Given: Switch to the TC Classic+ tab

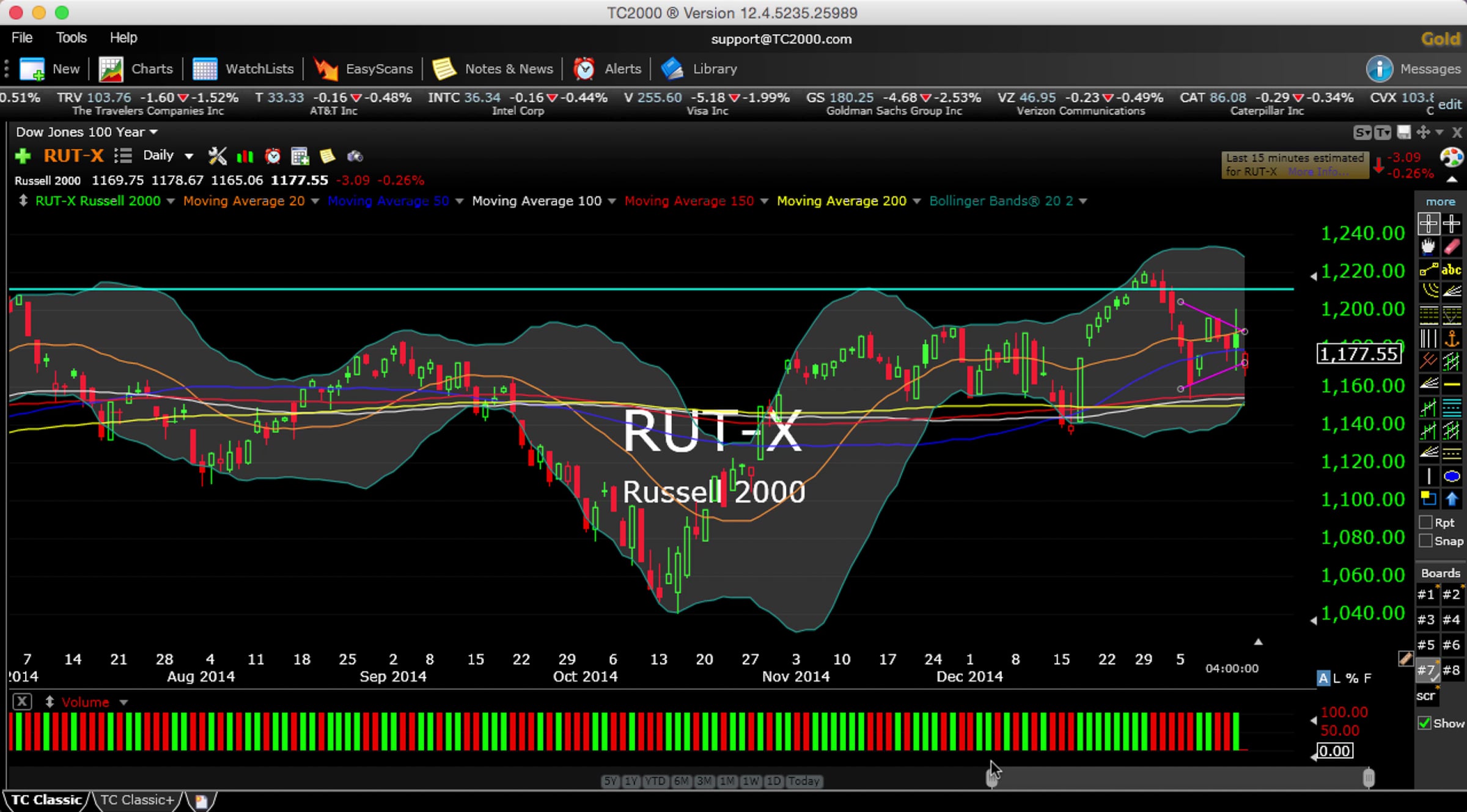Looking at the screenshot, I should (x=137, y=800).
